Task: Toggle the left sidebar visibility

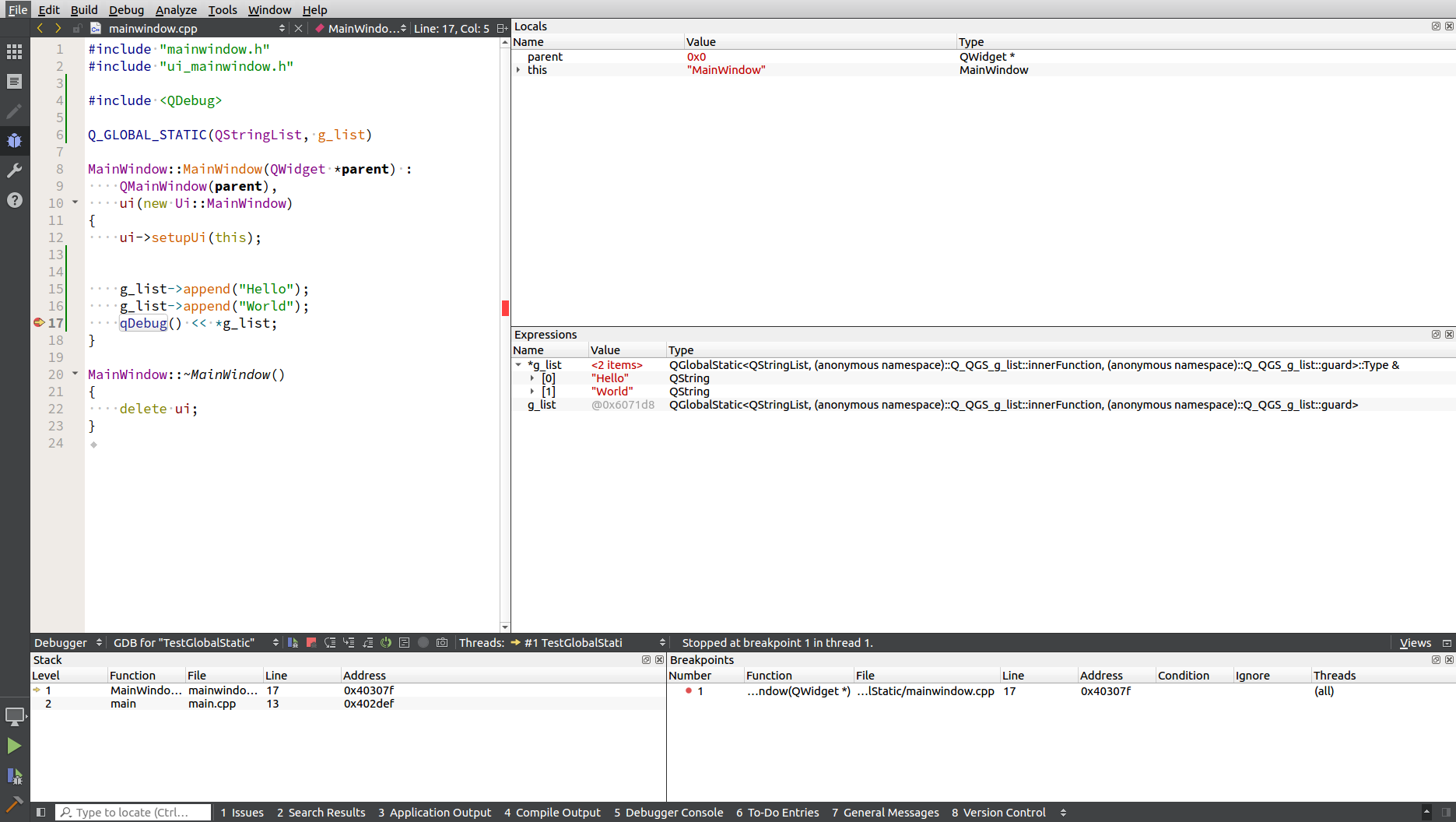Action: coord(41,812)
